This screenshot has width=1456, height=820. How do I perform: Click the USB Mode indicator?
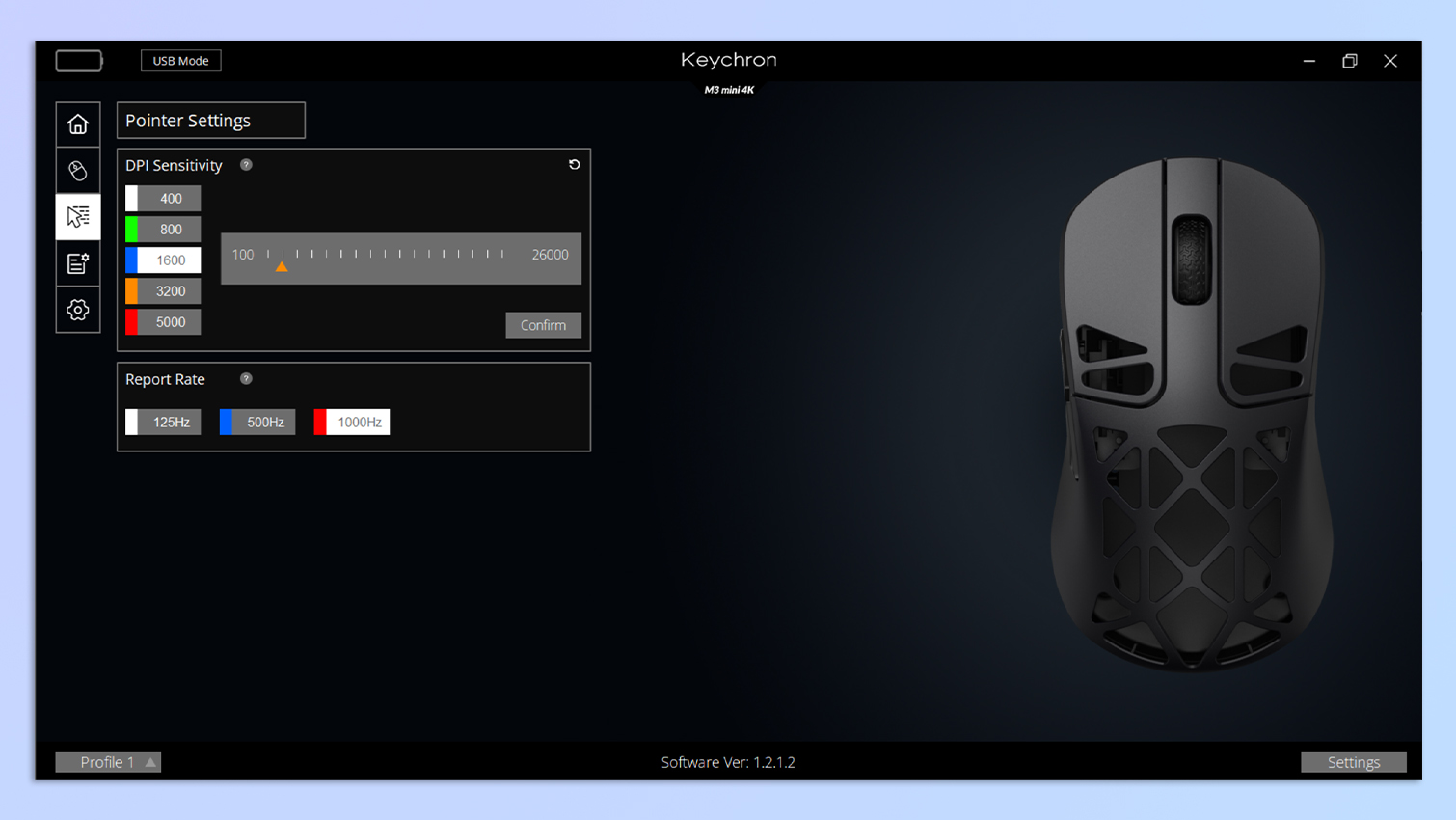click(180, 61)
